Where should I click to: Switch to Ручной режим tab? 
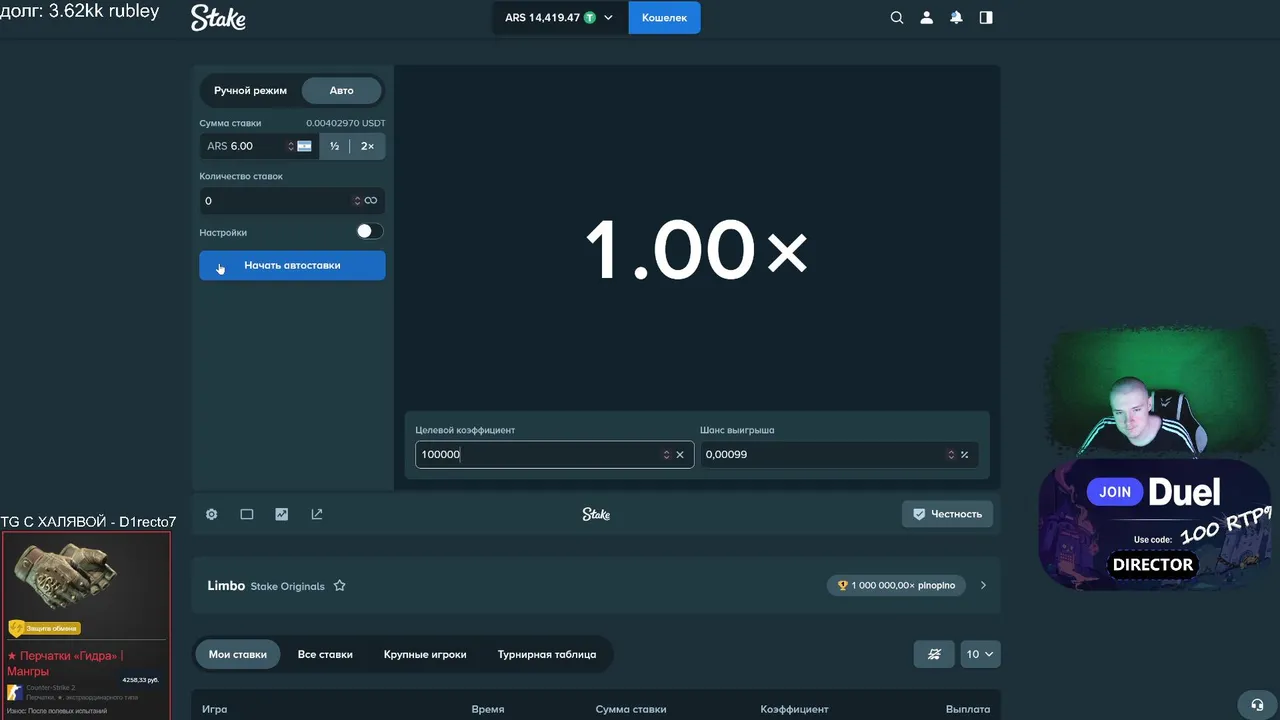tap(250, 90)
